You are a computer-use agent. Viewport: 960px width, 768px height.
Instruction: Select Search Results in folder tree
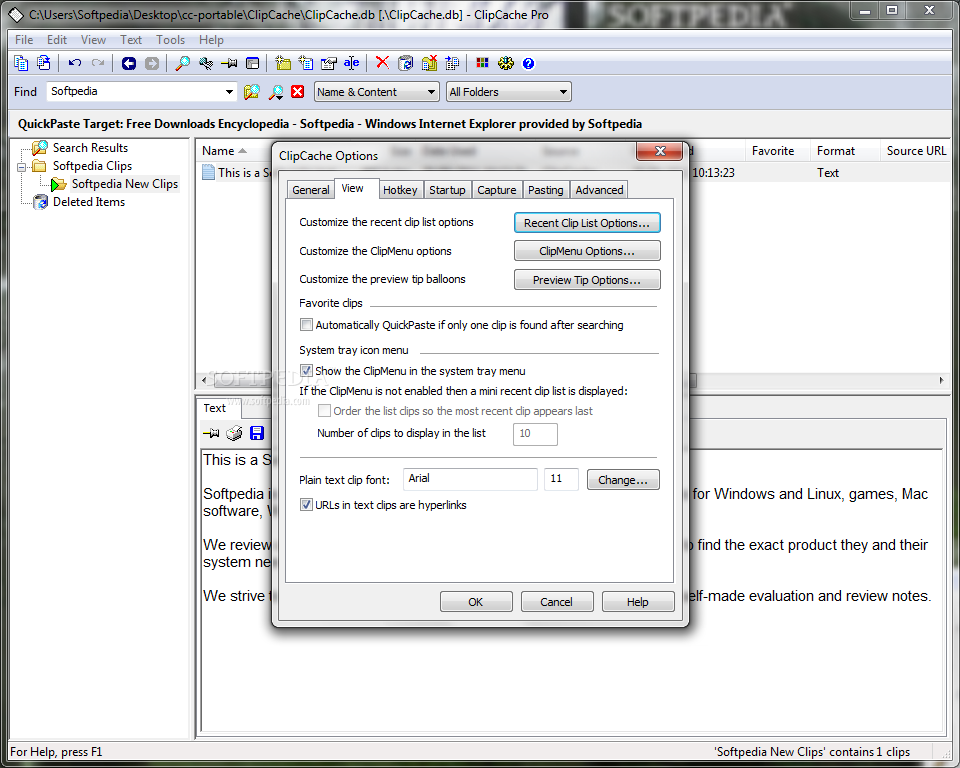click(90, 148)
